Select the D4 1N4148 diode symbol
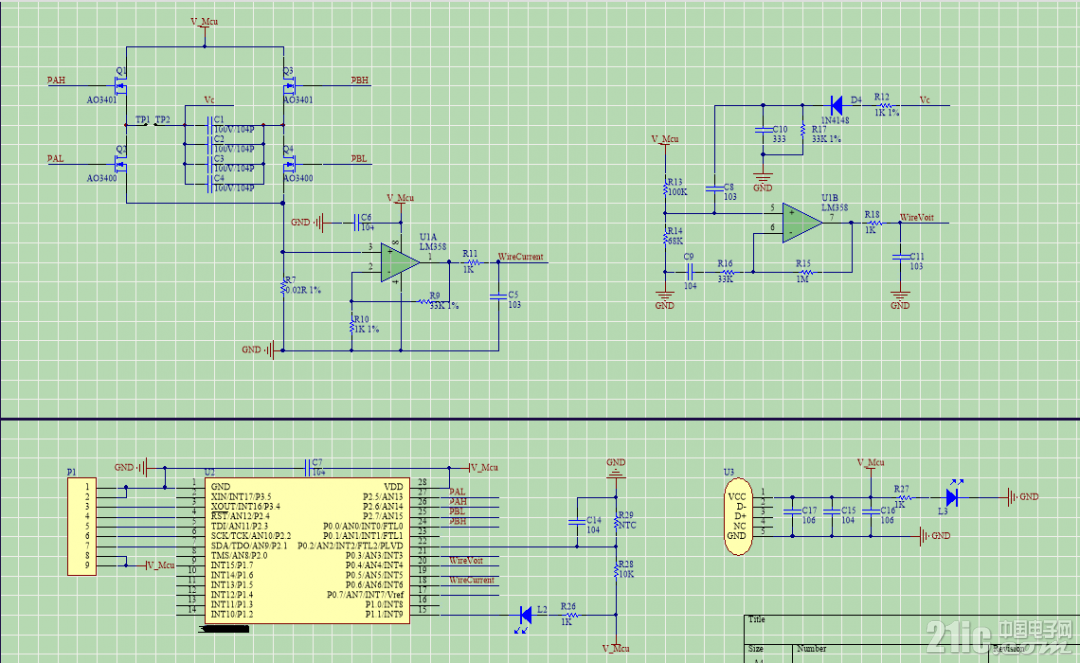 tap(836, 105)
